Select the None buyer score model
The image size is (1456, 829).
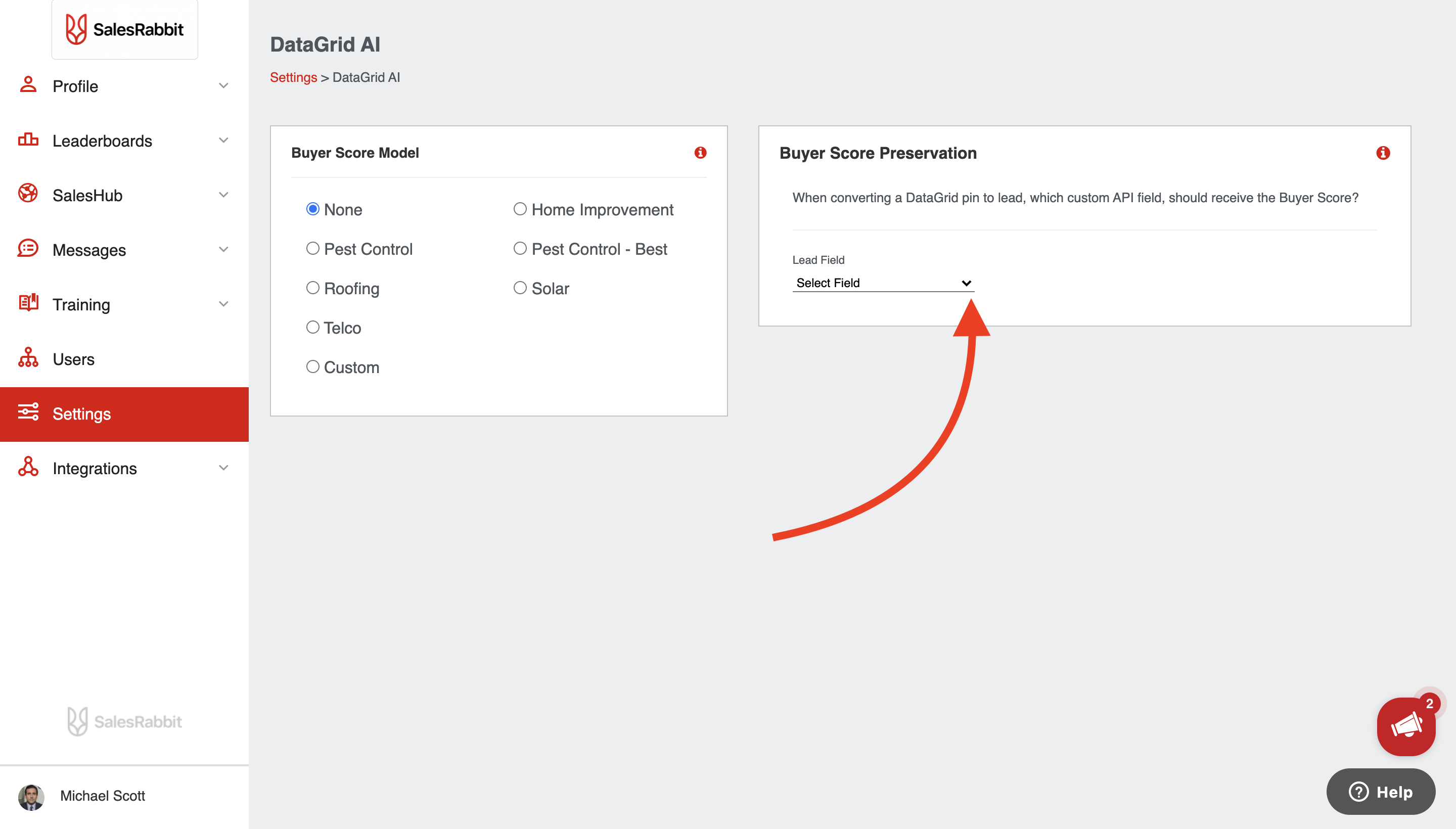312,209
